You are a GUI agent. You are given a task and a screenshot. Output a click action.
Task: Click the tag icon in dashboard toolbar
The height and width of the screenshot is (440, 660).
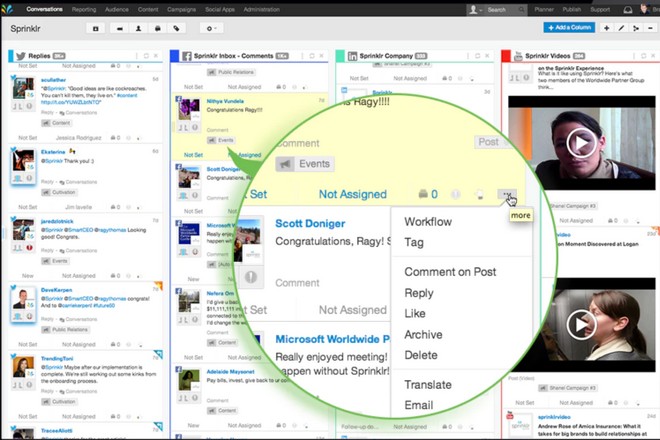point(177,29)
